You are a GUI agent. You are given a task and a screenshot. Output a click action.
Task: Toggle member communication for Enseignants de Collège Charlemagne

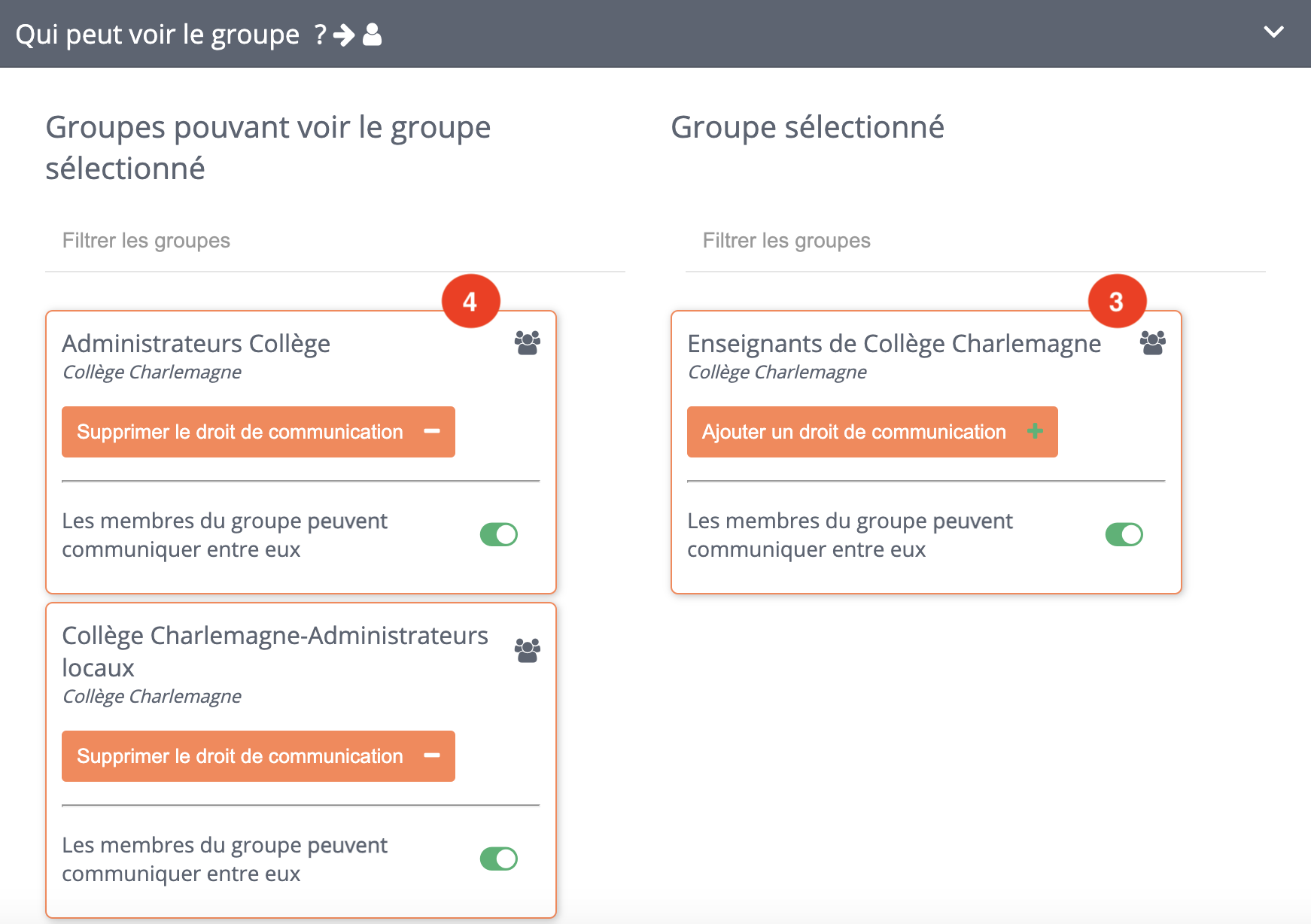1124,535
